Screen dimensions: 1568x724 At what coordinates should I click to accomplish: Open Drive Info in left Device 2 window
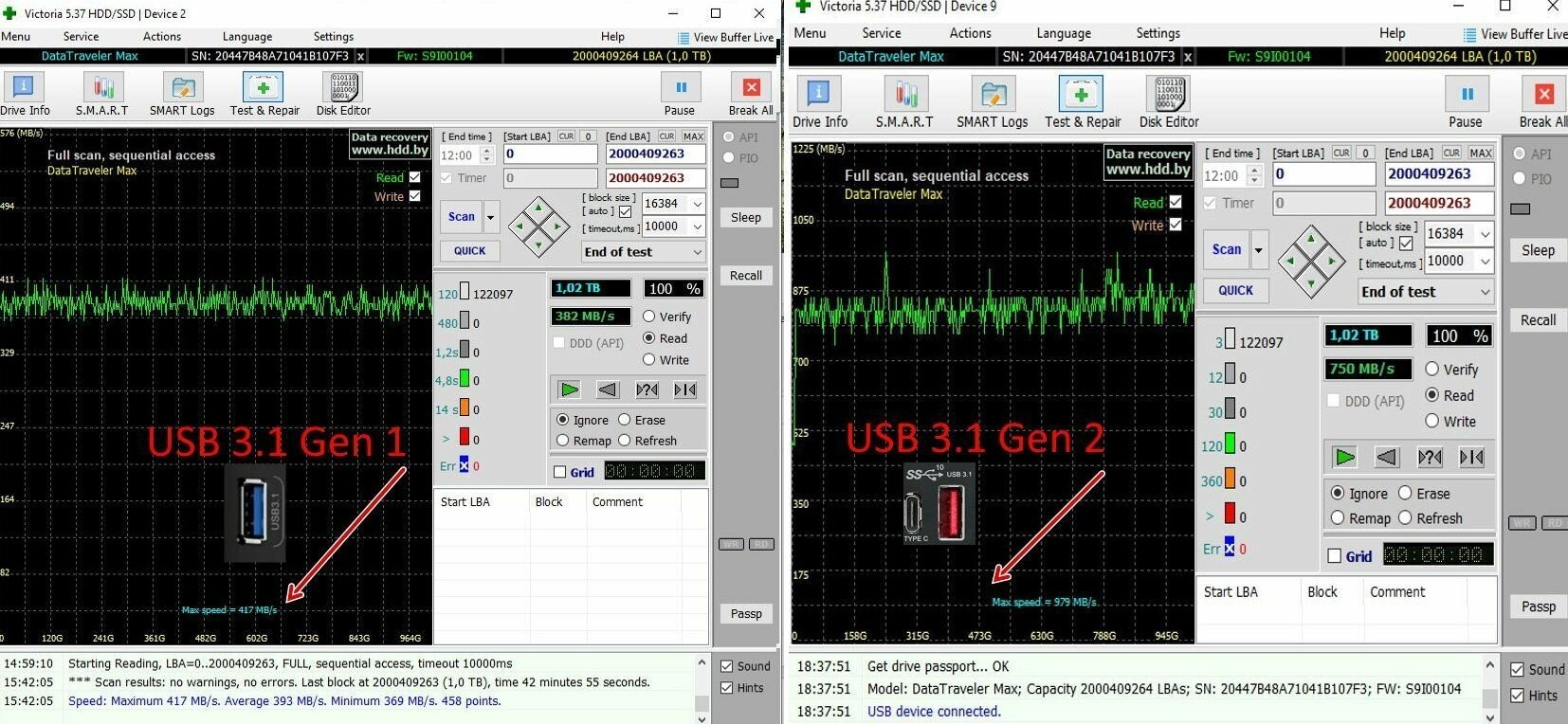[25, 95]
